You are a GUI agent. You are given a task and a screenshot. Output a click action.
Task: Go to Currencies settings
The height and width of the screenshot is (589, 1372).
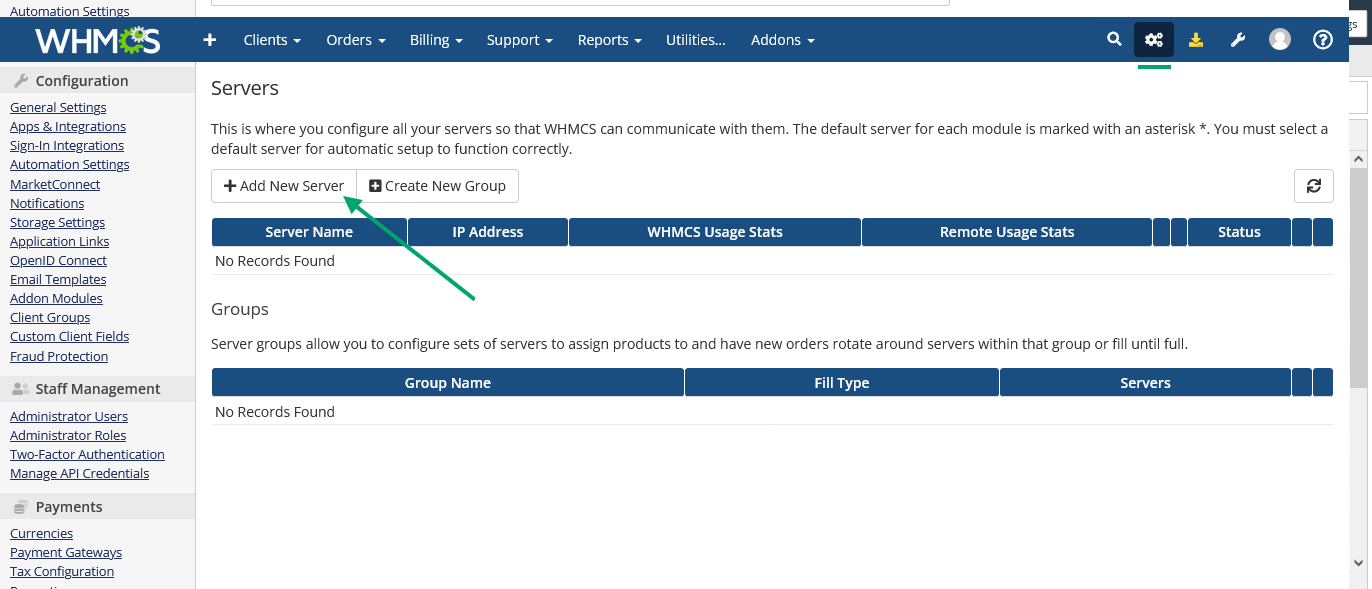point(41,533)
